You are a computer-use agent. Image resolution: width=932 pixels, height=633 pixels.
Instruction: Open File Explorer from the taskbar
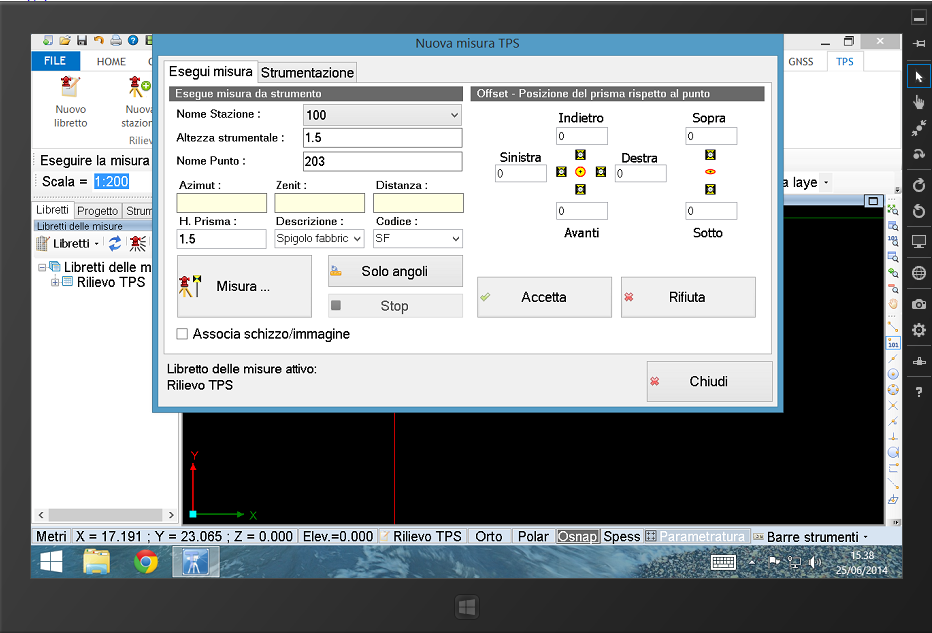(97, 562)
